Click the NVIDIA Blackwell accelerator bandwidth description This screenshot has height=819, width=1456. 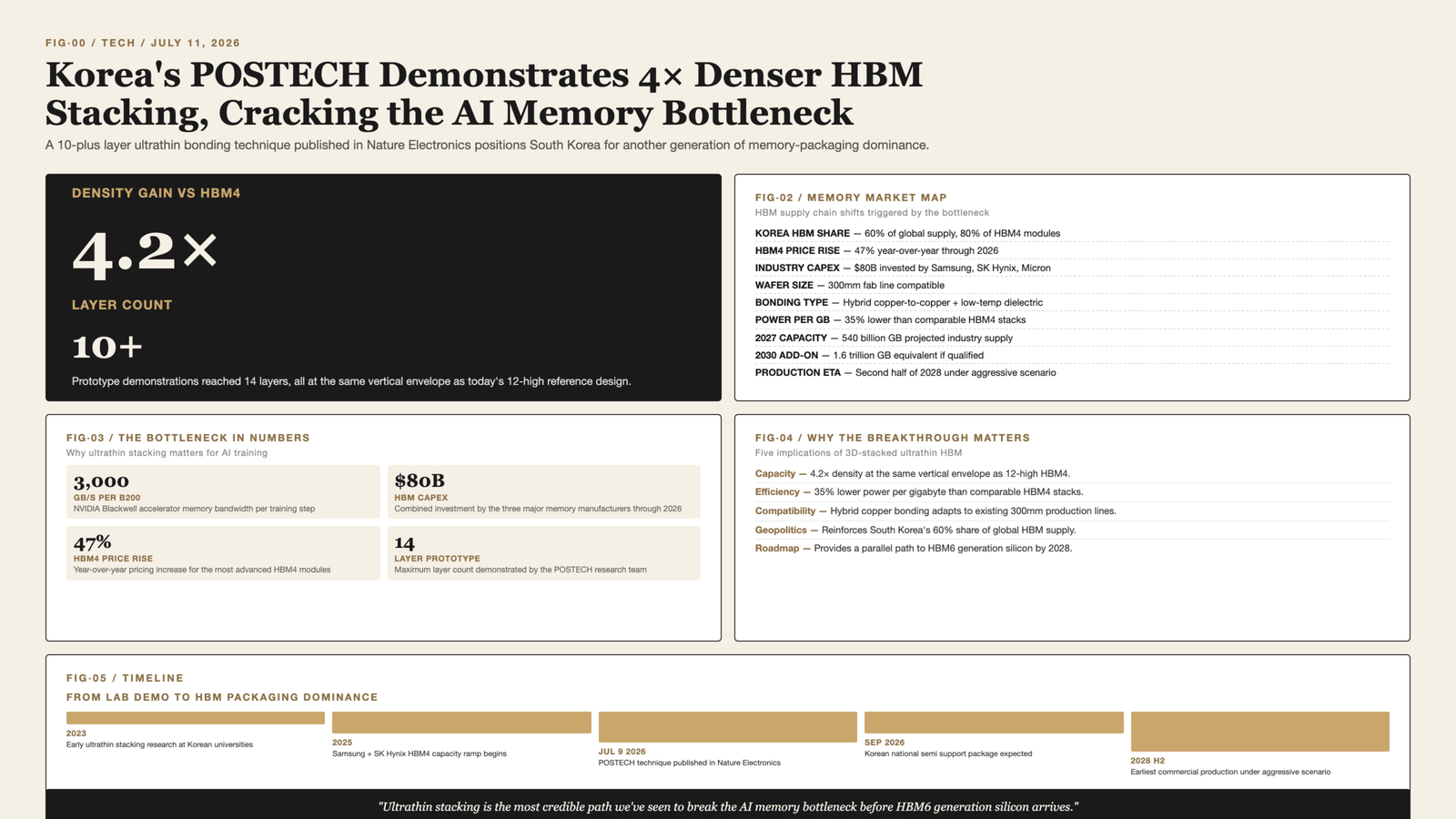click(x=195, y=509)
